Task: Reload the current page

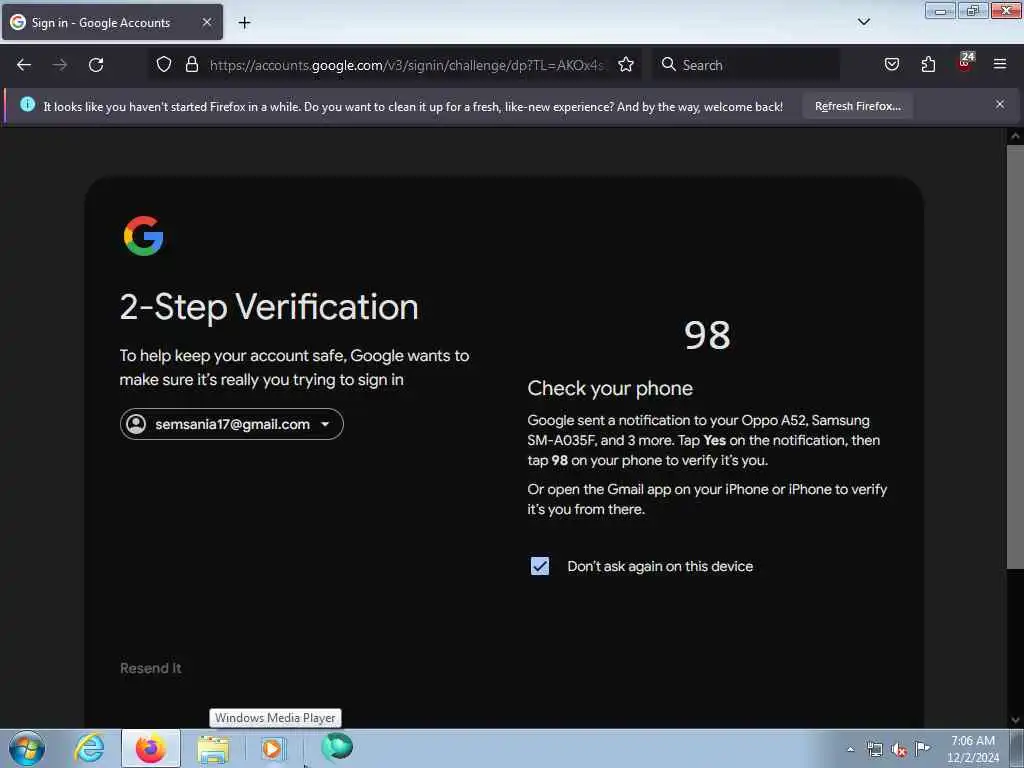Action: click(x=96, y=65)
